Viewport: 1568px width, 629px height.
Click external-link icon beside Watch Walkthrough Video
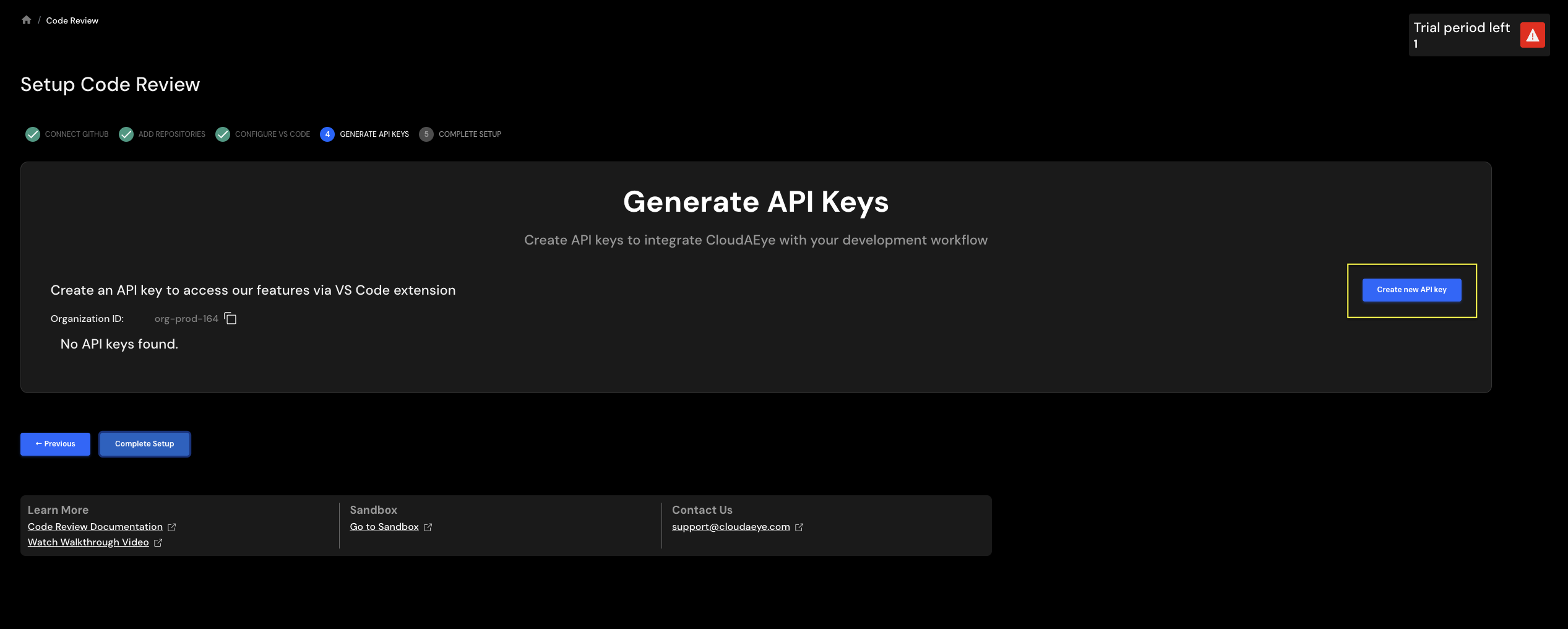tap(158, 543)
